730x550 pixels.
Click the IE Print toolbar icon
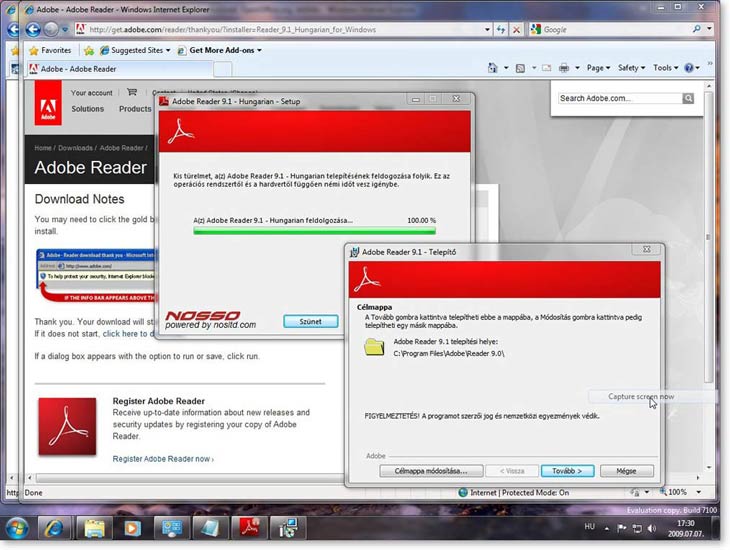[564, 68]
